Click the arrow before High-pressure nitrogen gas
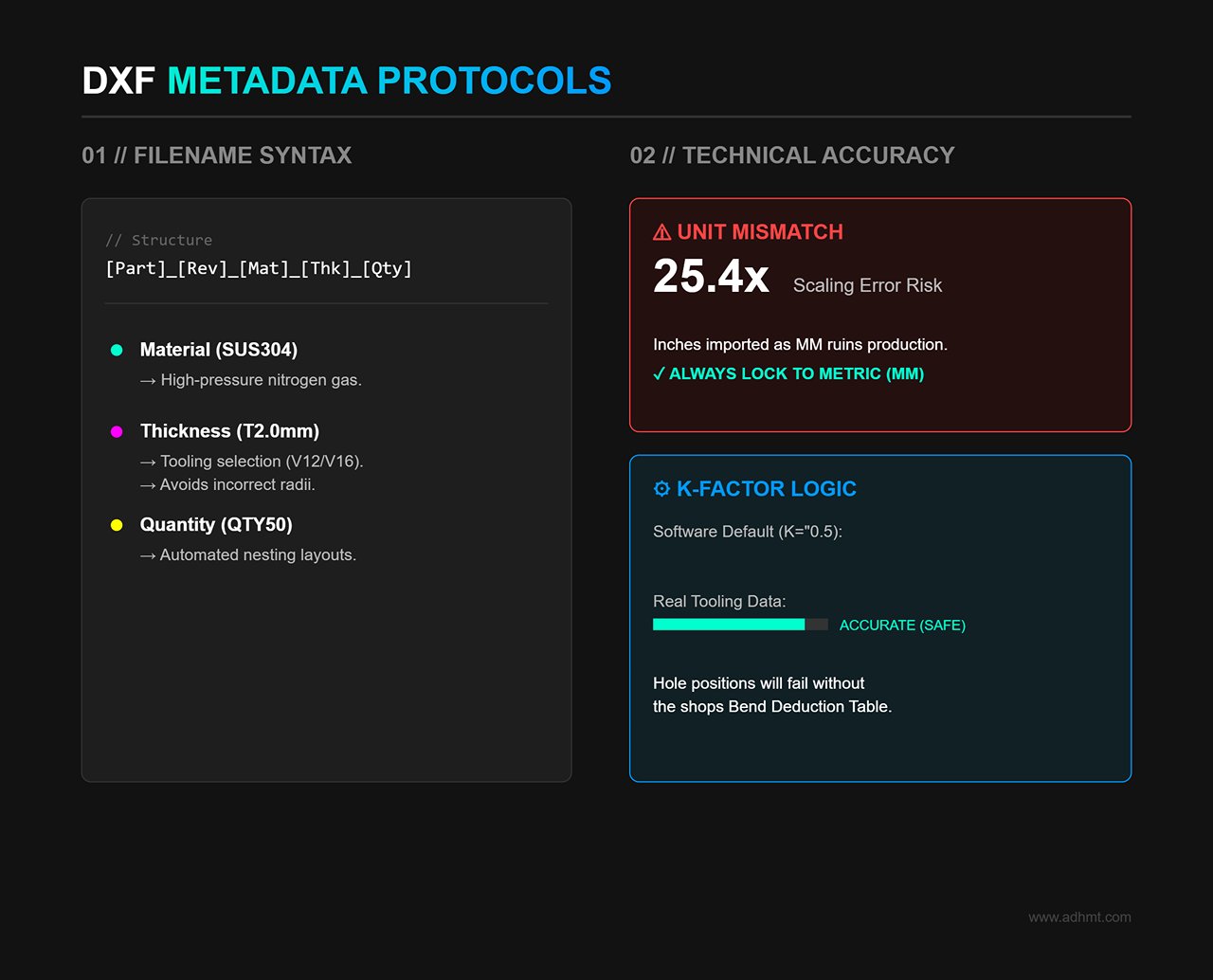The image size is (1213, 980). click(148, 380)
